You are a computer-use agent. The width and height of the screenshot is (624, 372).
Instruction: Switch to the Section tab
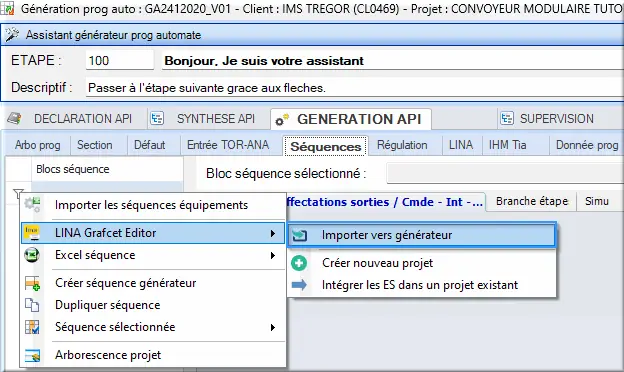(x=95, y=145)
